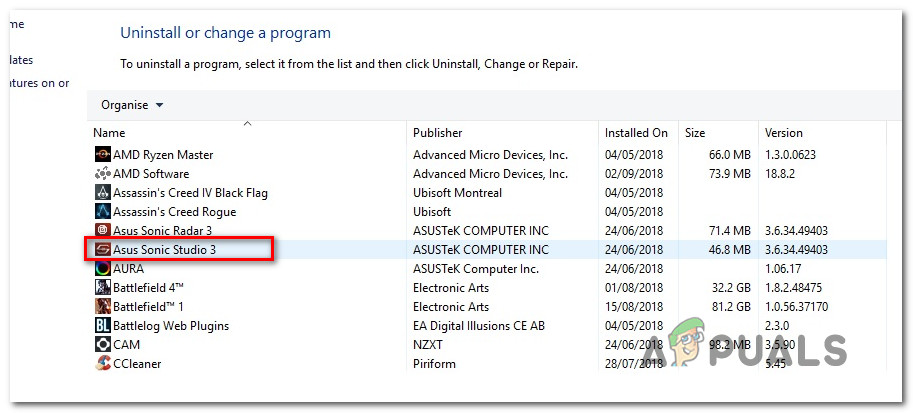Sort by Installed On column header

636,133
